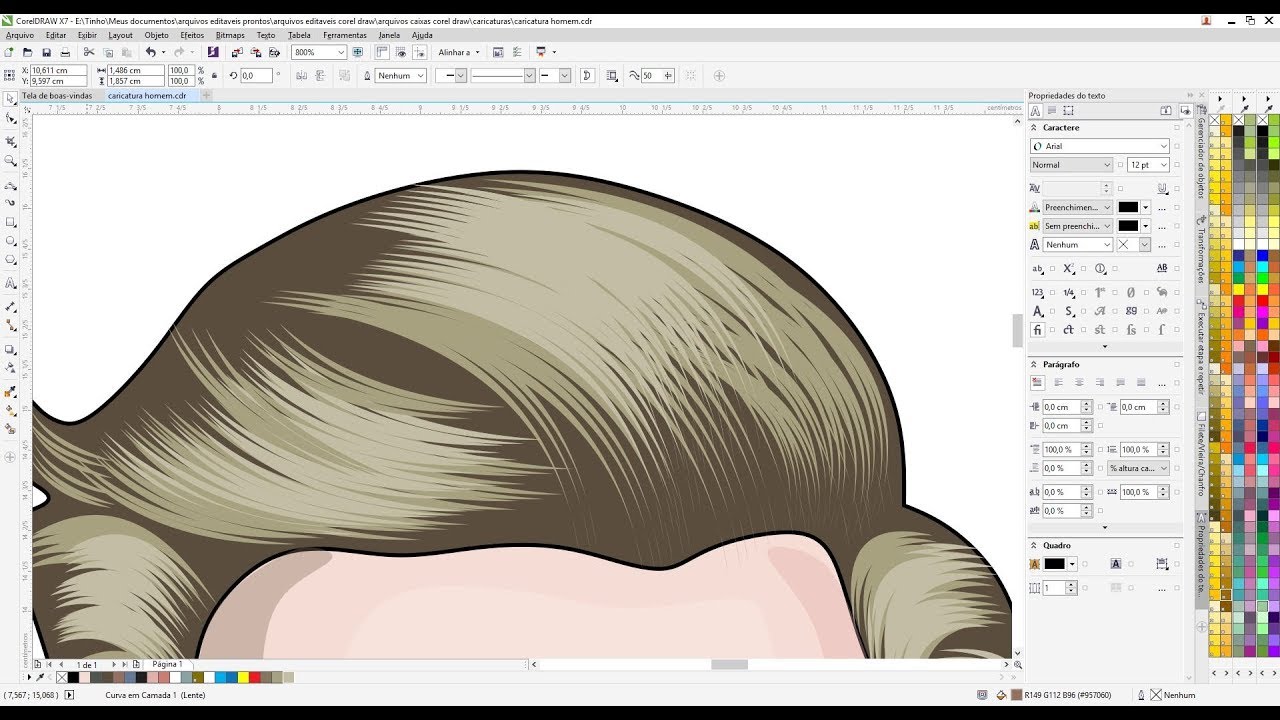Click the Página 1 page tab
This screenshot has height=720, width=1280.
click(x=167, y=664)
